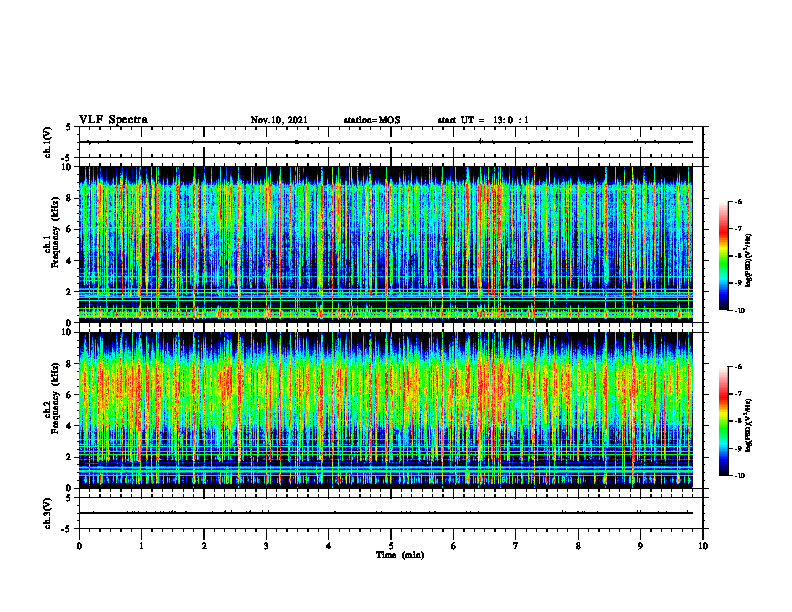Click the "5" tick label on ch.1(V) axis
The width and height of the screenshot is (792, 612).
click(x=69, y=127)
